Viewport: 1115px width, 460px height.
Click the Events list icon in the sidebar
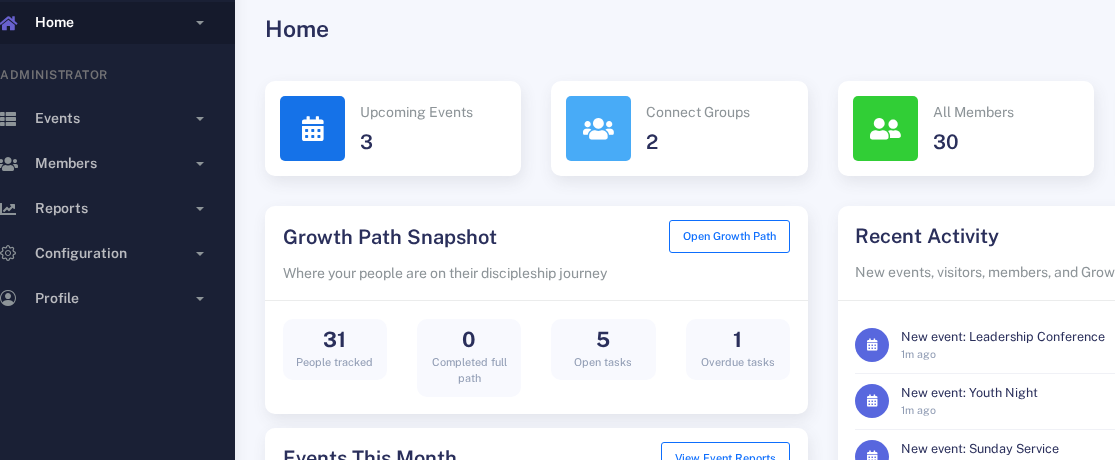coord(8,119)
